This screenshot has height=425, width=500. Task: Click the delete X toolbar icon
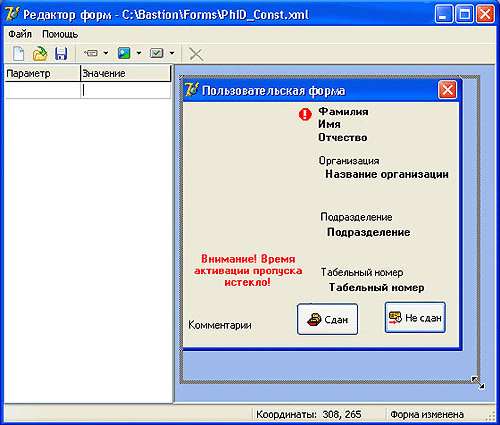tap(196, 54)
